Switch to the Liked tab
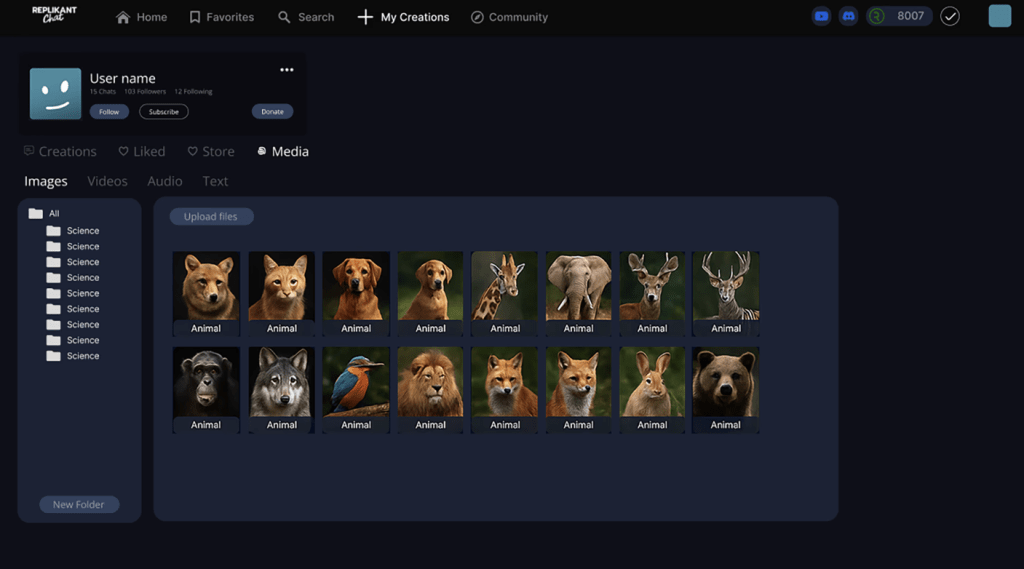 [142, 151]
